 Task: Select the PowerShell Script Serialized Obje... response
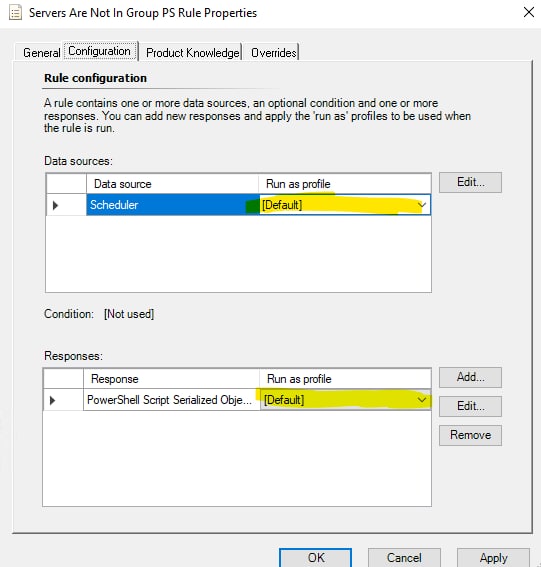point(171,400)
